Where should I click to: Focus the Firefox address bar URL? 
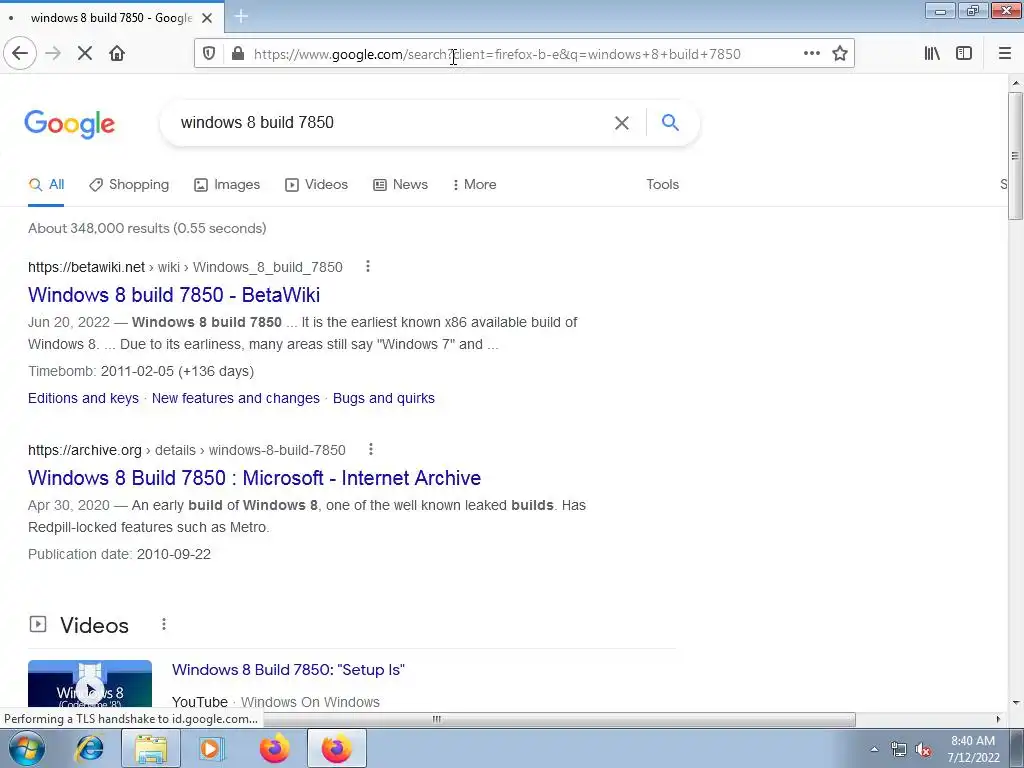point(497,54)
